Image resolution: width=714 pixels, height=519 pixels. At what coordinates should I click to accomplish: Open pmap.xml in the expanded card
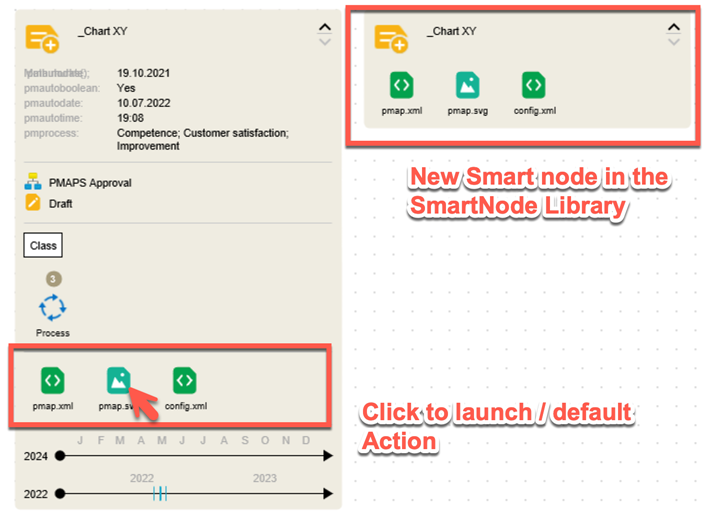pos(53,380)
